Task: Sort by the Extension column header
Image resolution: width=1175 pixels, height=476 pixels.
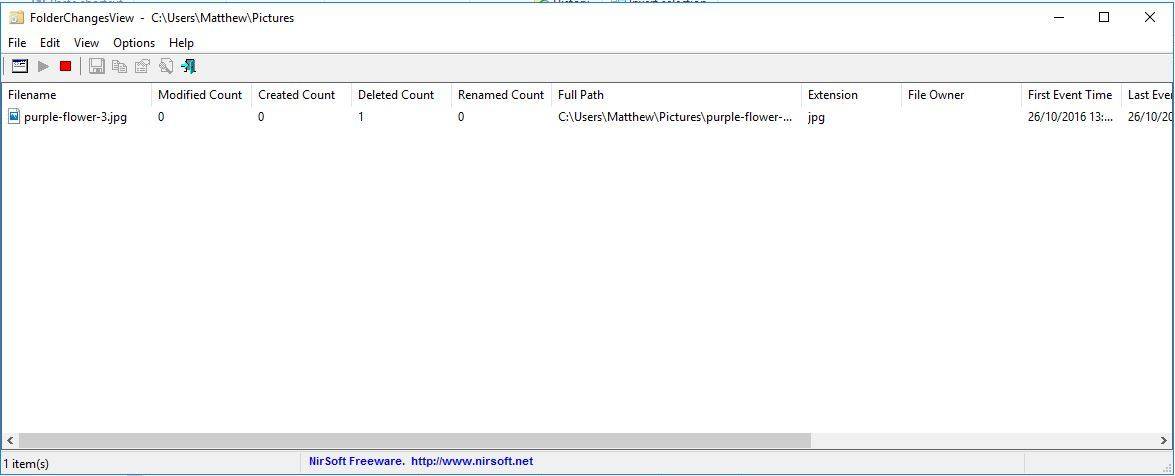Action: pyautogui.click(x=851, y=95)
